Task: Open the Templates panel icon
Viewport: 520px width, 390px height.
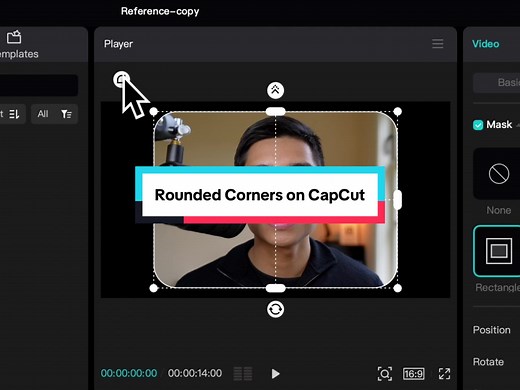Action: tap(14, 37)
